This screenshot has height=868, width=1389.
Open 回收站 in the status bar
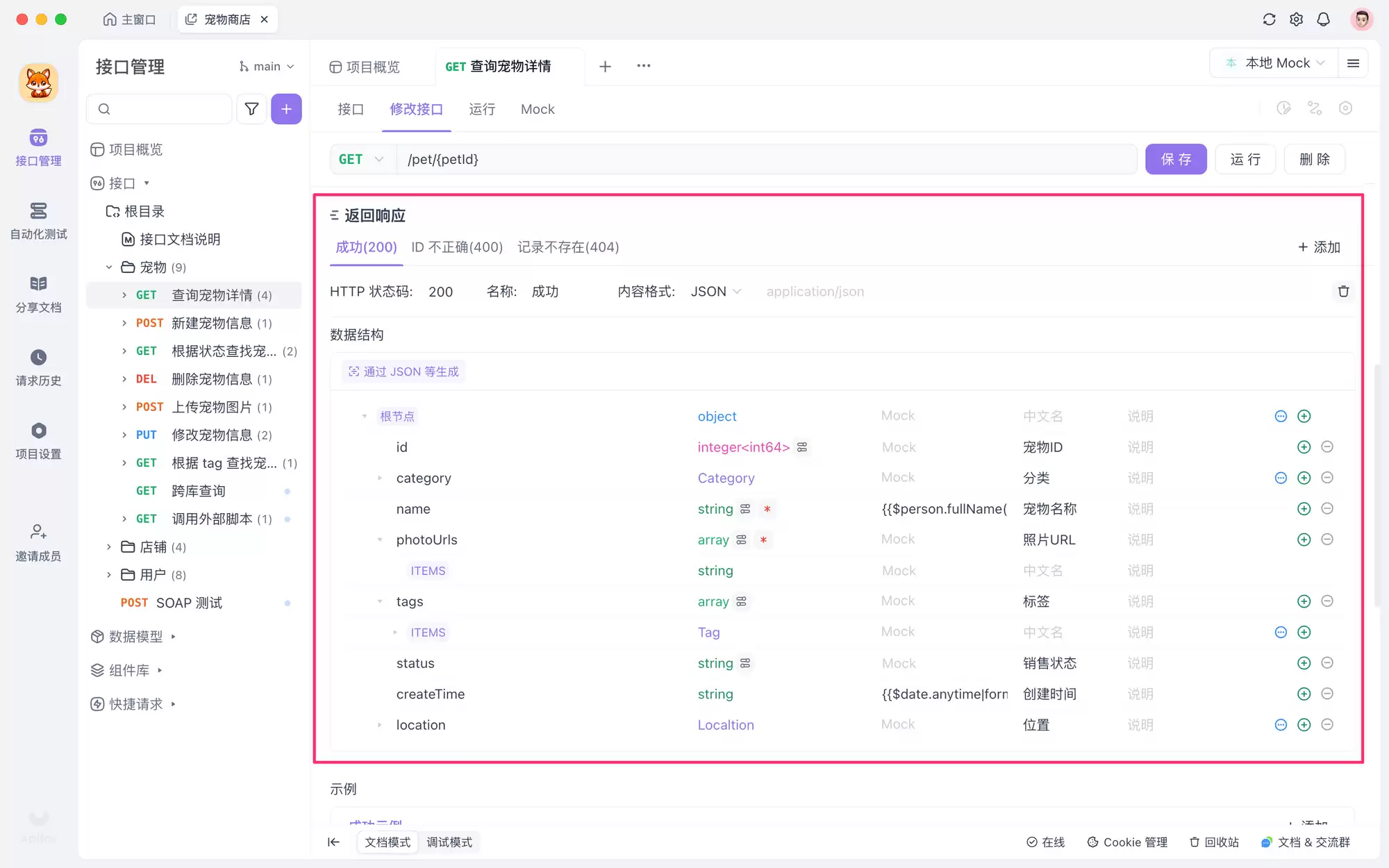1214,842
